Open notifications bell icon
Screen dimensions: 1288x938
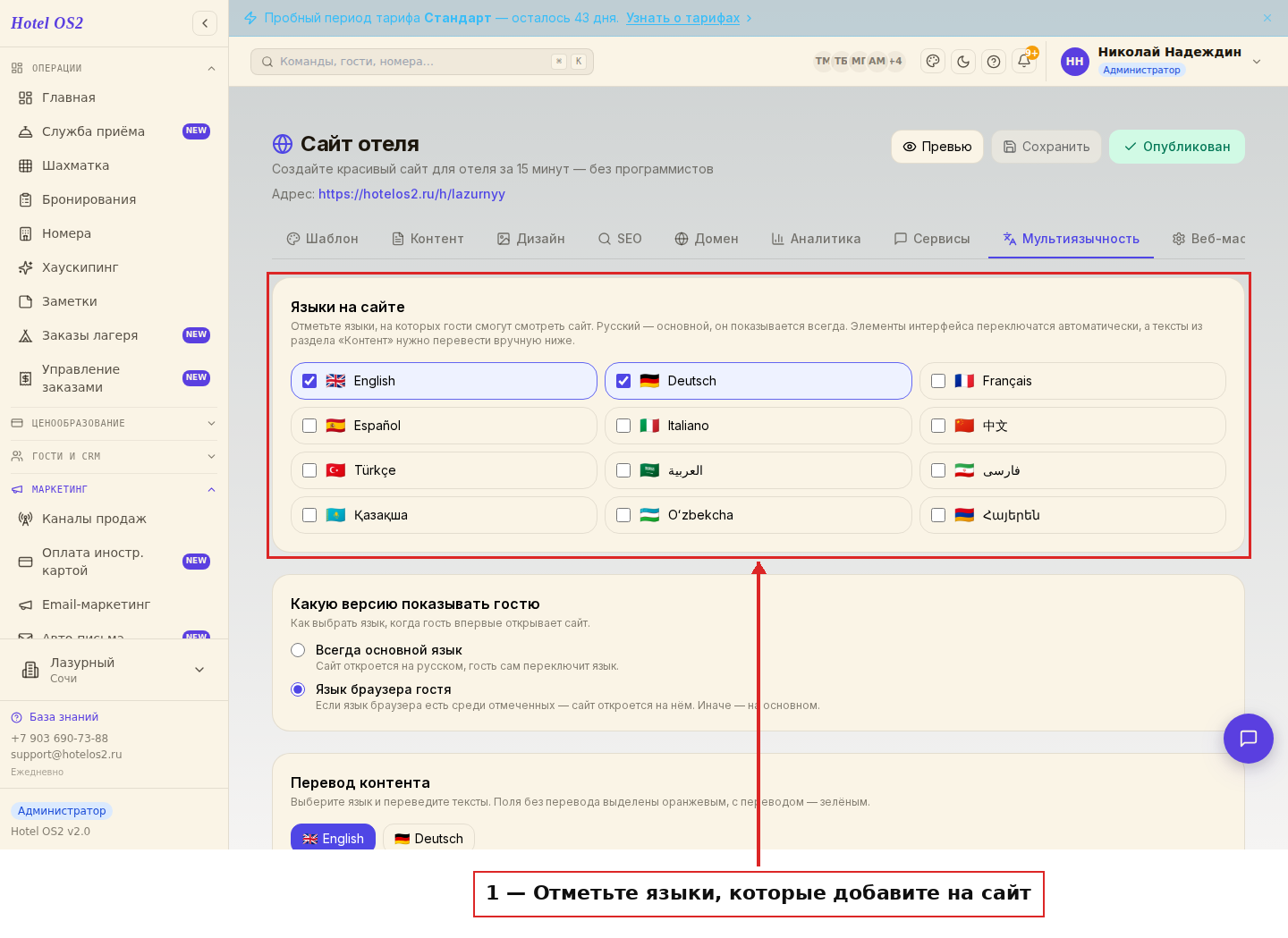point(1024,62)
